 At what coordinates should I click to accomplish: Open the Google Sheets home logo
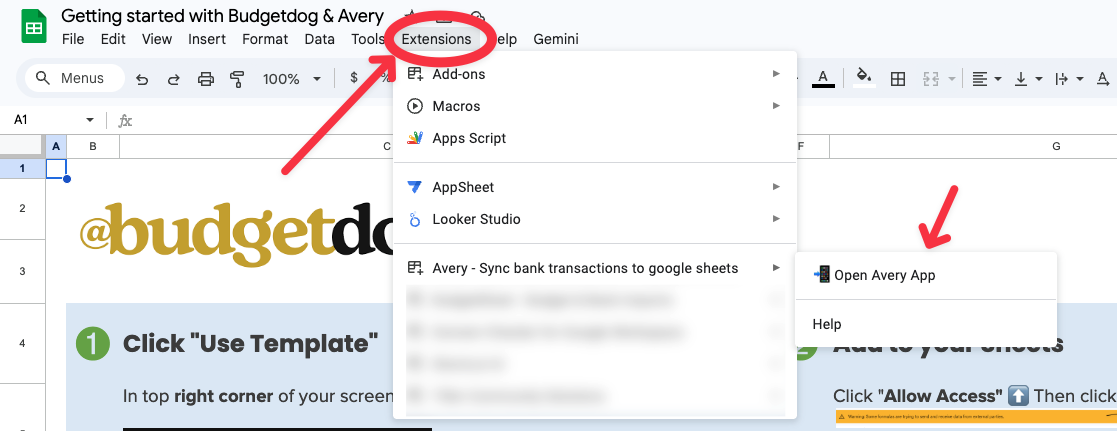click(x=34, y=27)
